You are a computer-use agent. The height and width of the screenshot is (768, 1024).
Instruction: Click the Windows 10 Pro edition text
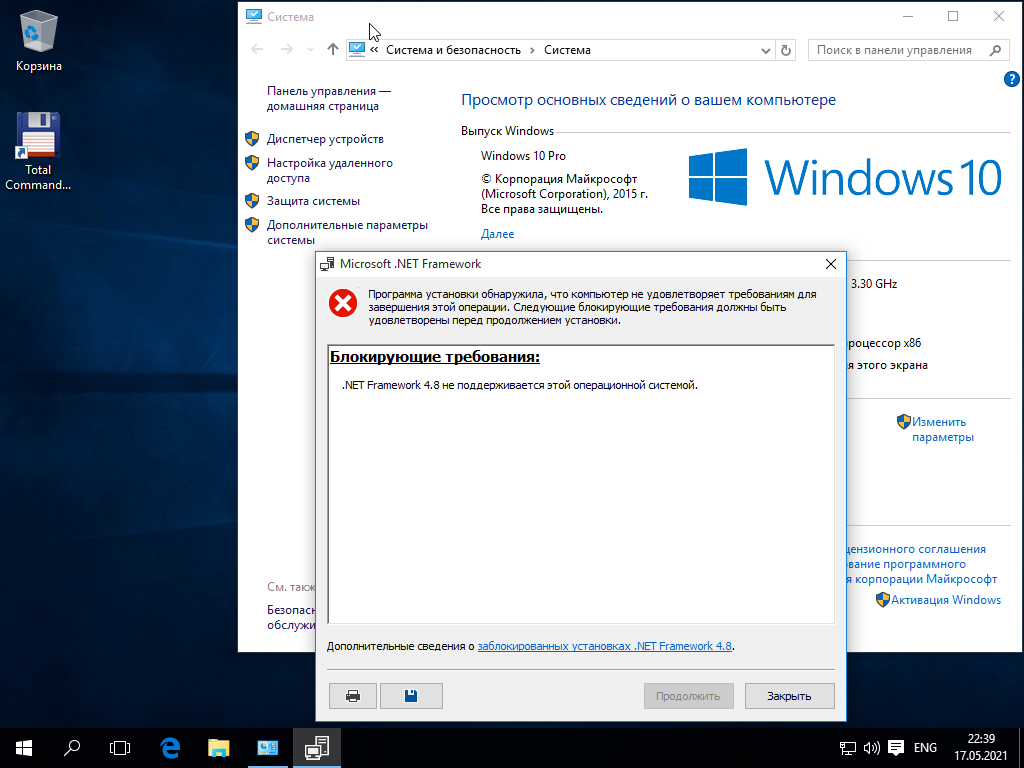523,155
